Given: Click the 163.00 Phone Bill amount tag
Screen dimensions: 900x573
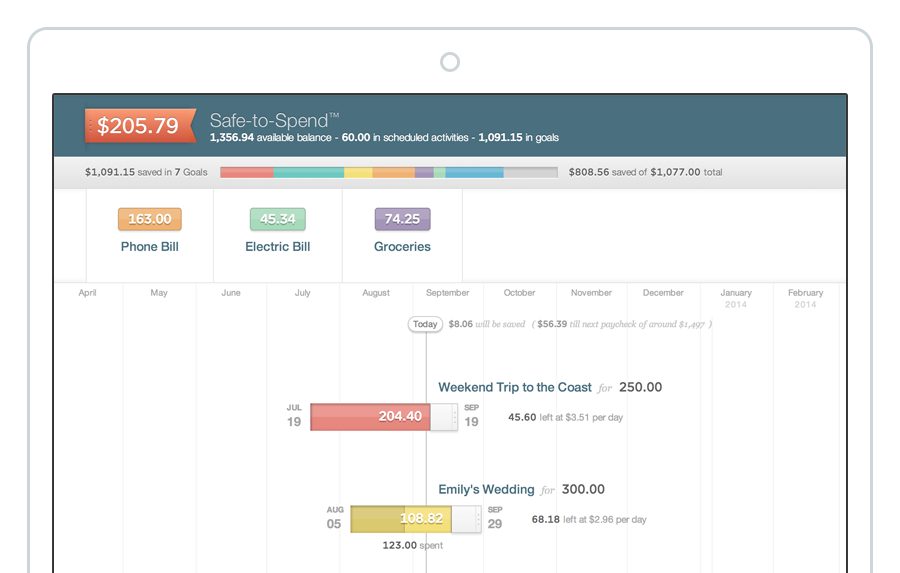Looking at the screenshot, I should [x=150, y=219].
